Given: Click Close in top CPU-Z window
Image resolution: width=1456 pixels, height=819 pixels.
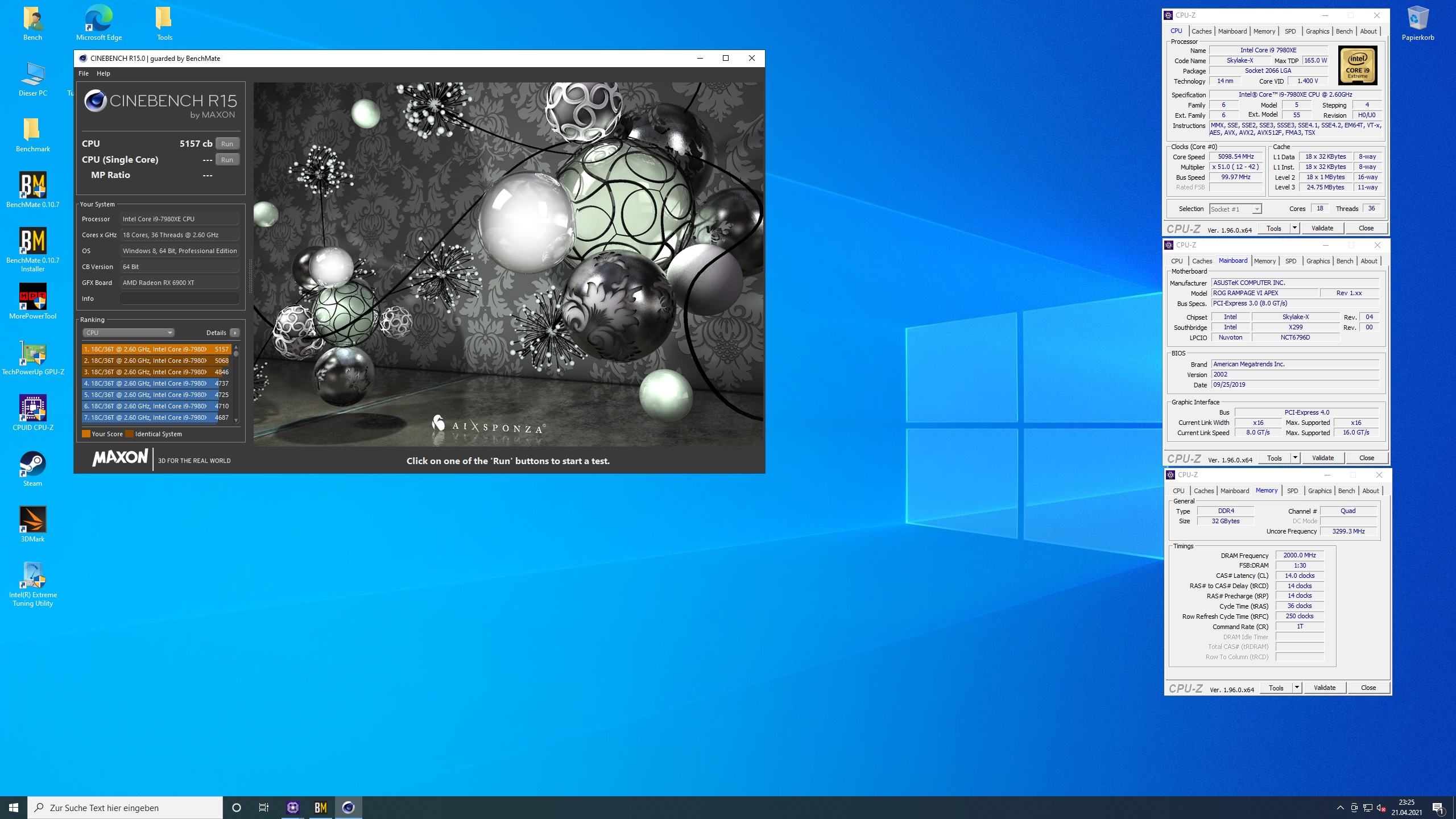Looking at the screenshot, I should 1366,228.
